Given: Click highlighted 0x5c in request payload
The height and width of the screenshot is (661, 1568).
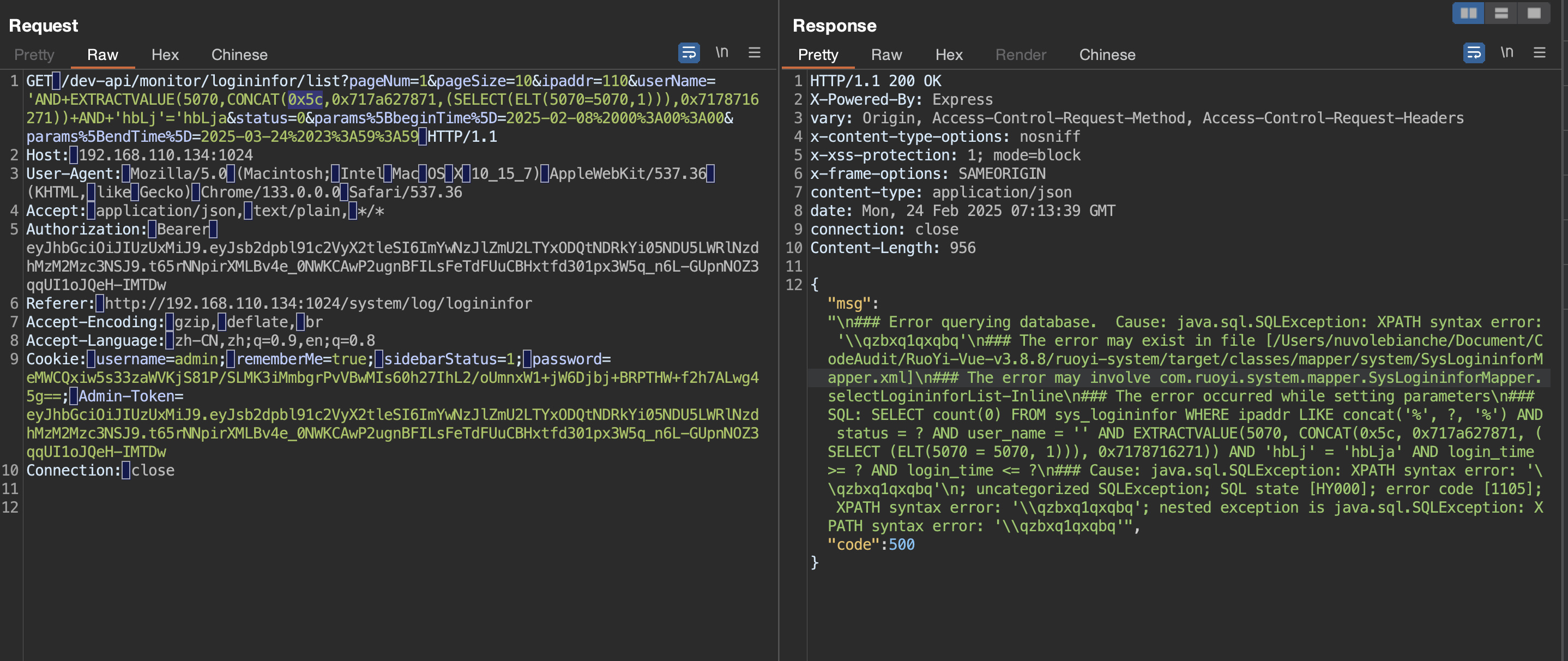Looking at the screenshot, I should pyautogui.click(x=305, y=99).
